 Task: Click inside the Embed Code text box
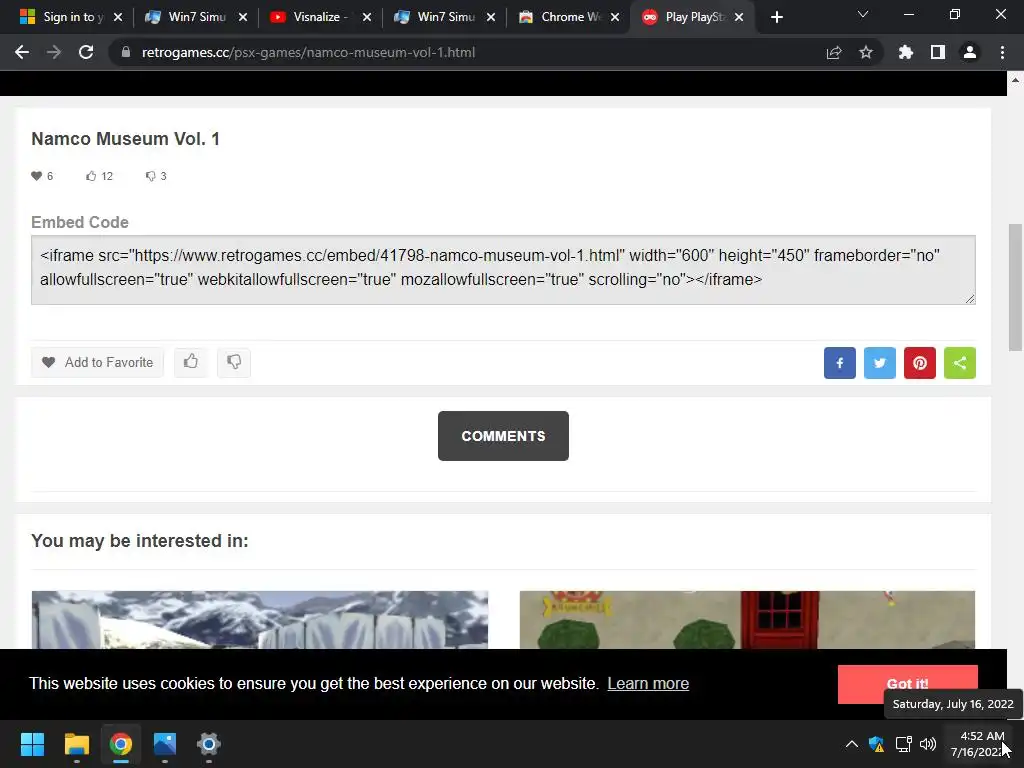[503, 270]
